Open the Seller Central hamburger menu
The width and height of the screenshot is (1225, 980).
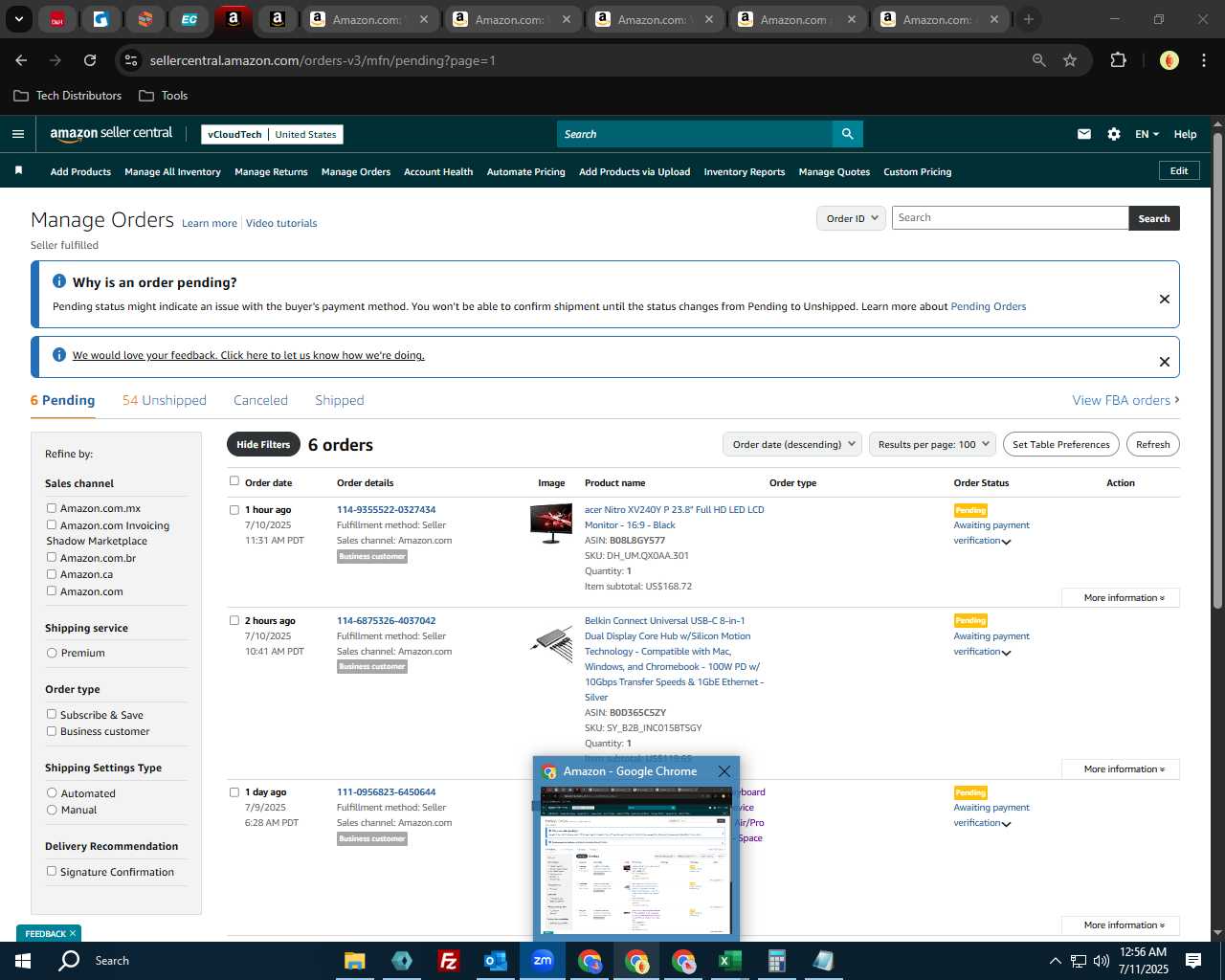(x=17, y=134)
